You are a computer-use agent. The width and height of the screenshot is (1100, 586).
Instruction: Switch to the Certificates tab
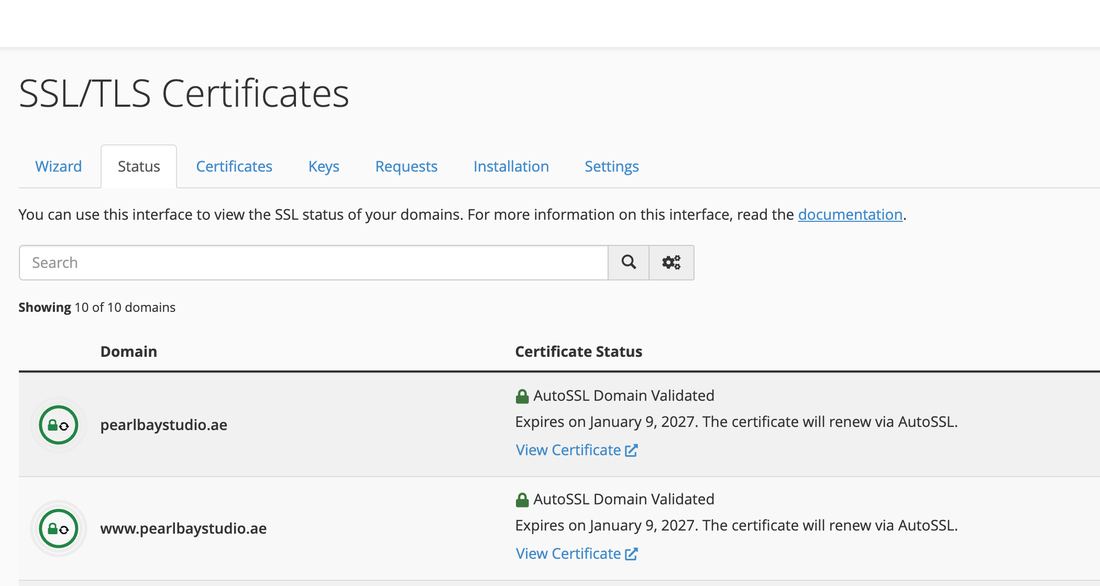pyautogui.click(x=234, y=166)
